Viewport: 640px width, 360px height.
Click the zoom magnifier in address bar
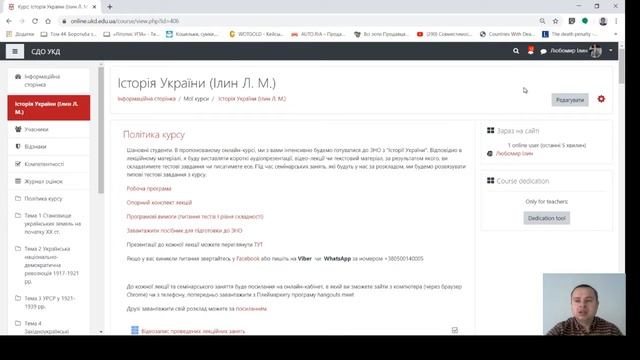(x=542, y=21)
